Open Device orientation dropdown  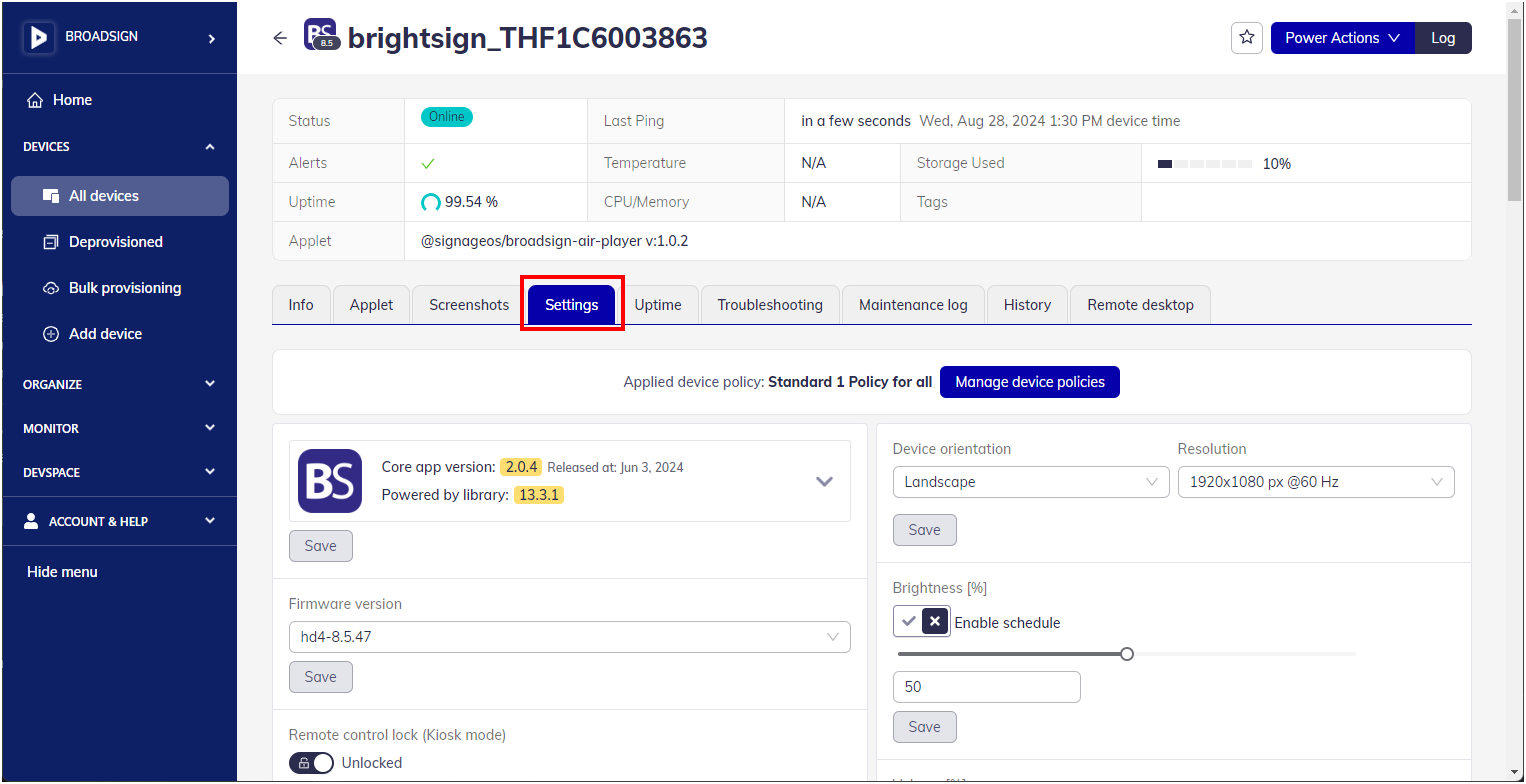pos(1031,482)
